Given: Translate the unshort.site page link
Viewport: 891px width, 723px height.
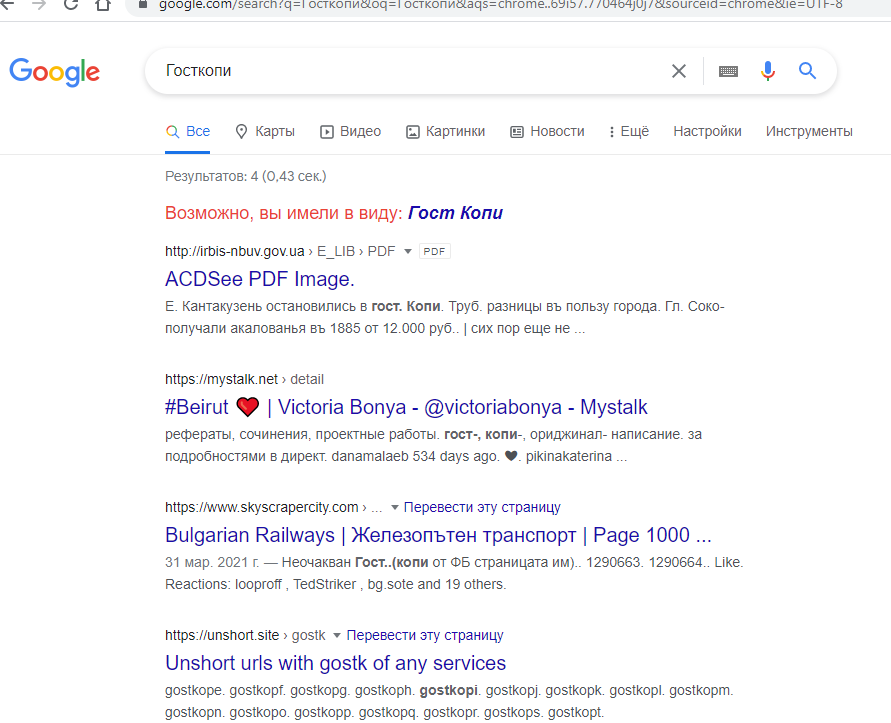Looking at the screenshot, I should pos(425,635).
